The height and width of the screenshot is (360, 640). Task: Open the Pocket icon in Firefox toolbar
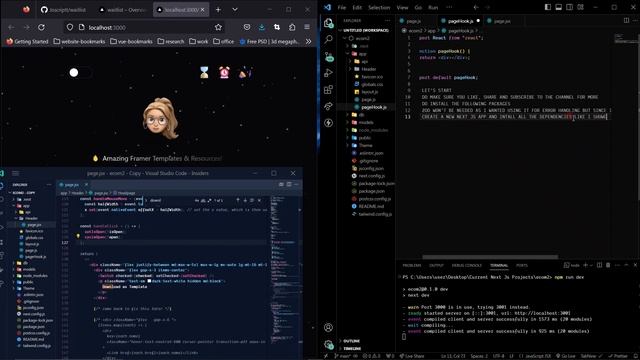(x=247, y=27)
